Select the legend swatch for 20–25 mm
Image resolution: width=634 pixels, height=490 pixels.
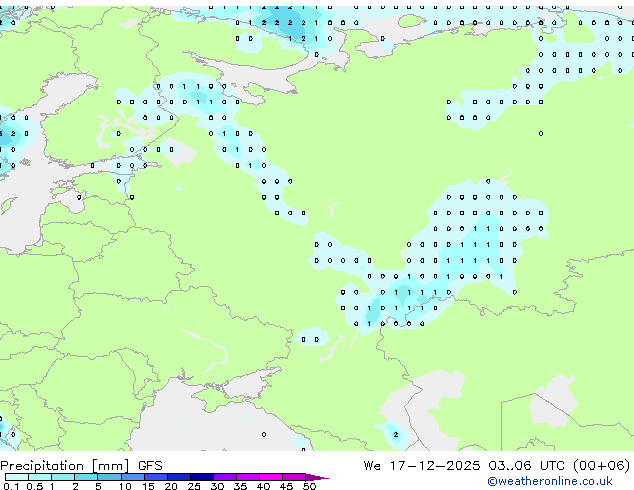179,477
